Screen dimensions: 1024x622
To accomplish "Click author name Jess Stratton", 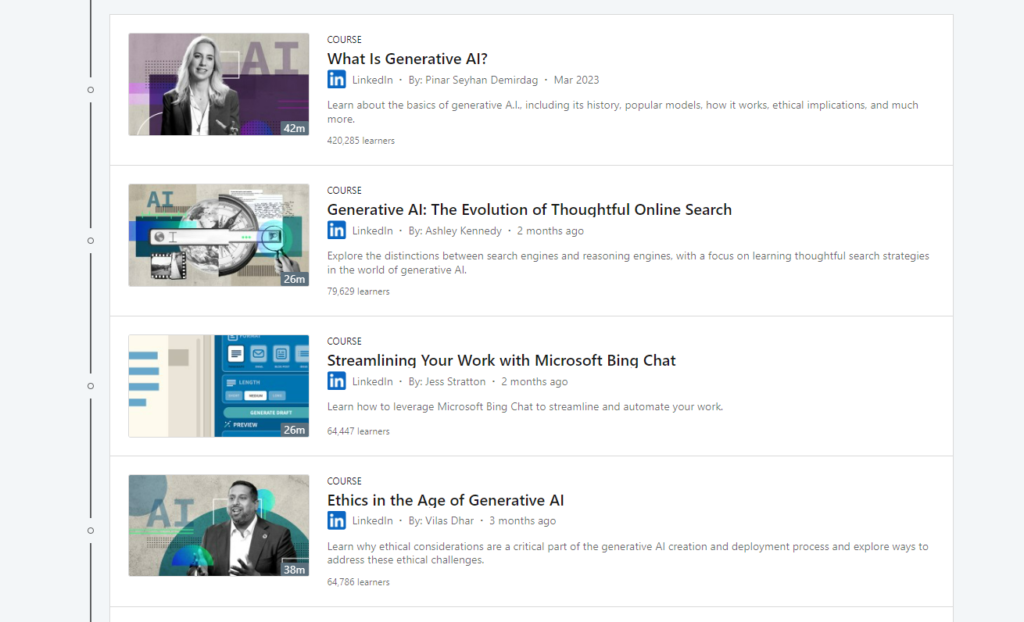I will click(x=456, y=382).
